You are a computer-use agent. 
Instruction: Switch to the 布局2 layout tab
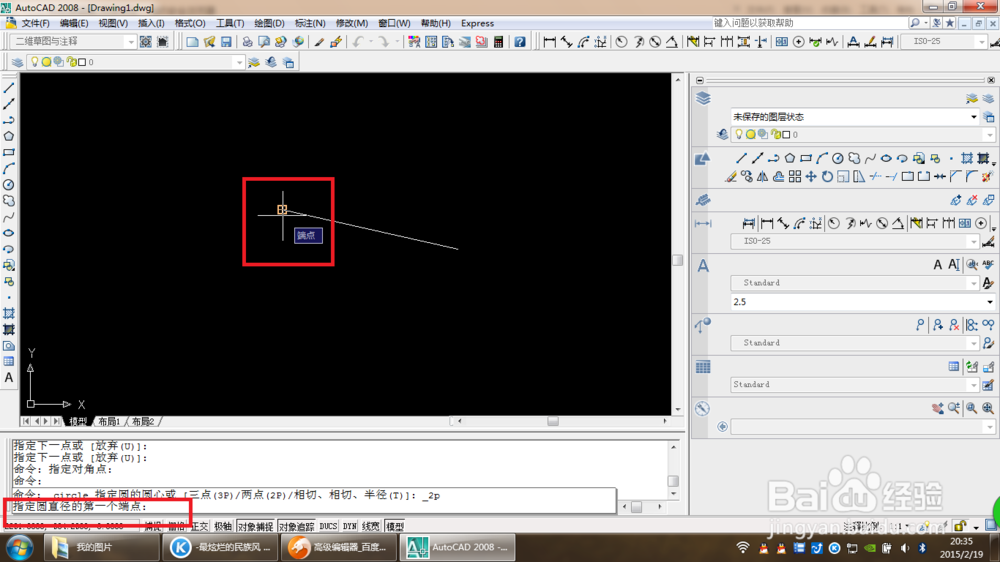(x=143, y=421)
